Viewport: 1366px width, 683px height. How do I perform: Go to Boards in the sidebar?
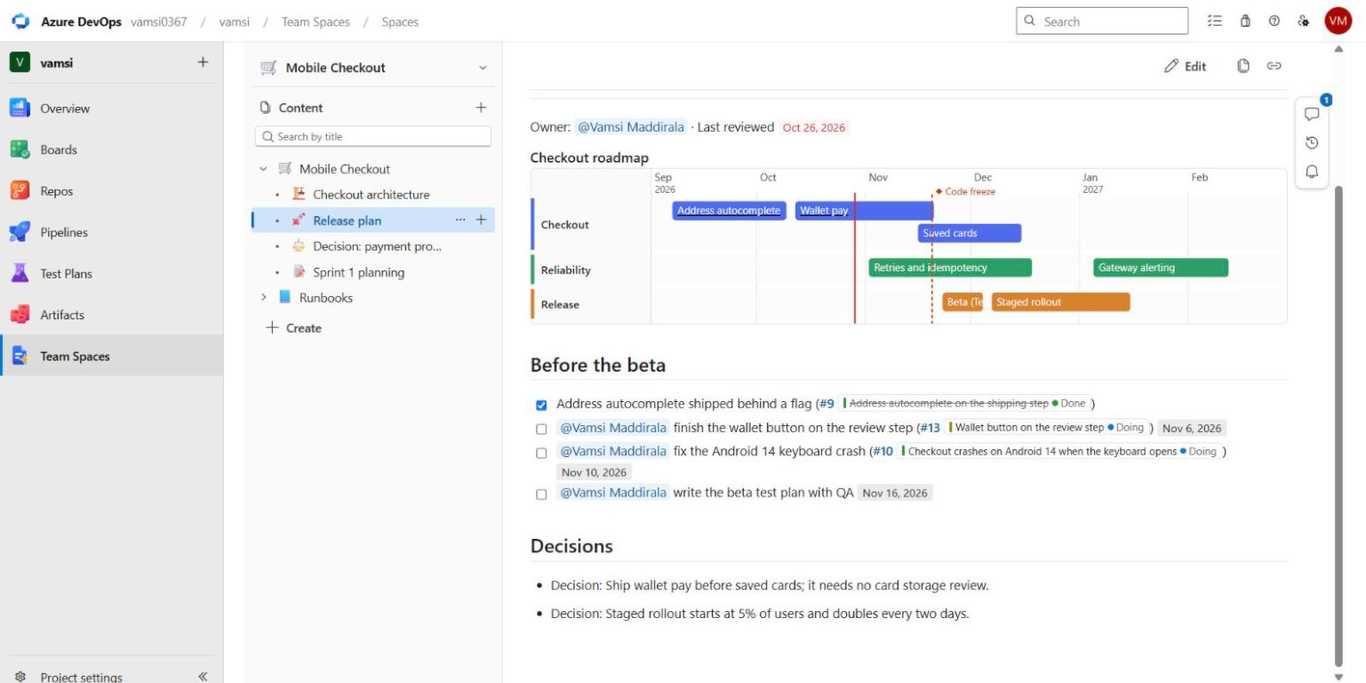tap(58, 149)
